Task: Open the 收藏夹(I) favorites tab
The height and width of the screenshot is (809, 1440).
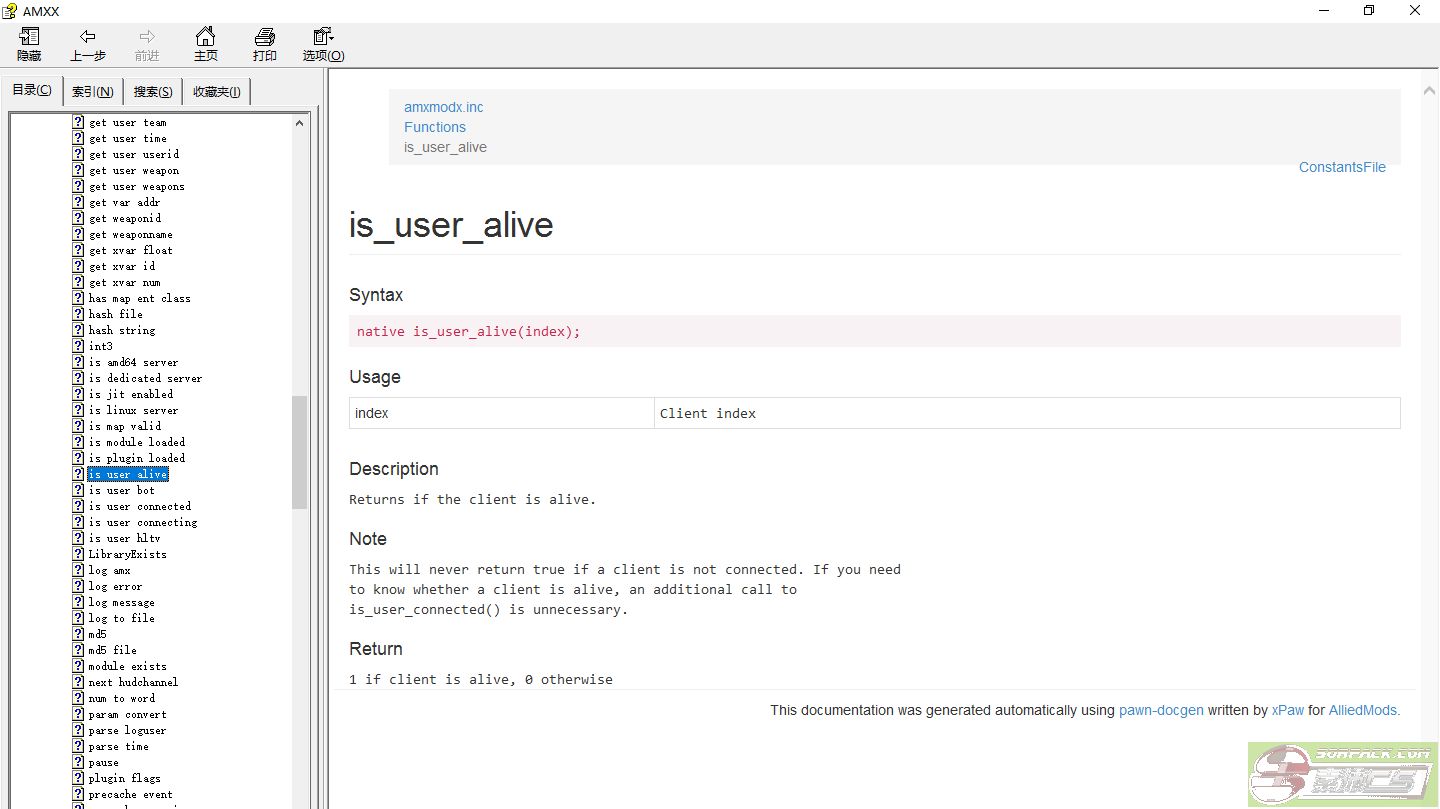Action: [x=216, y=92]
